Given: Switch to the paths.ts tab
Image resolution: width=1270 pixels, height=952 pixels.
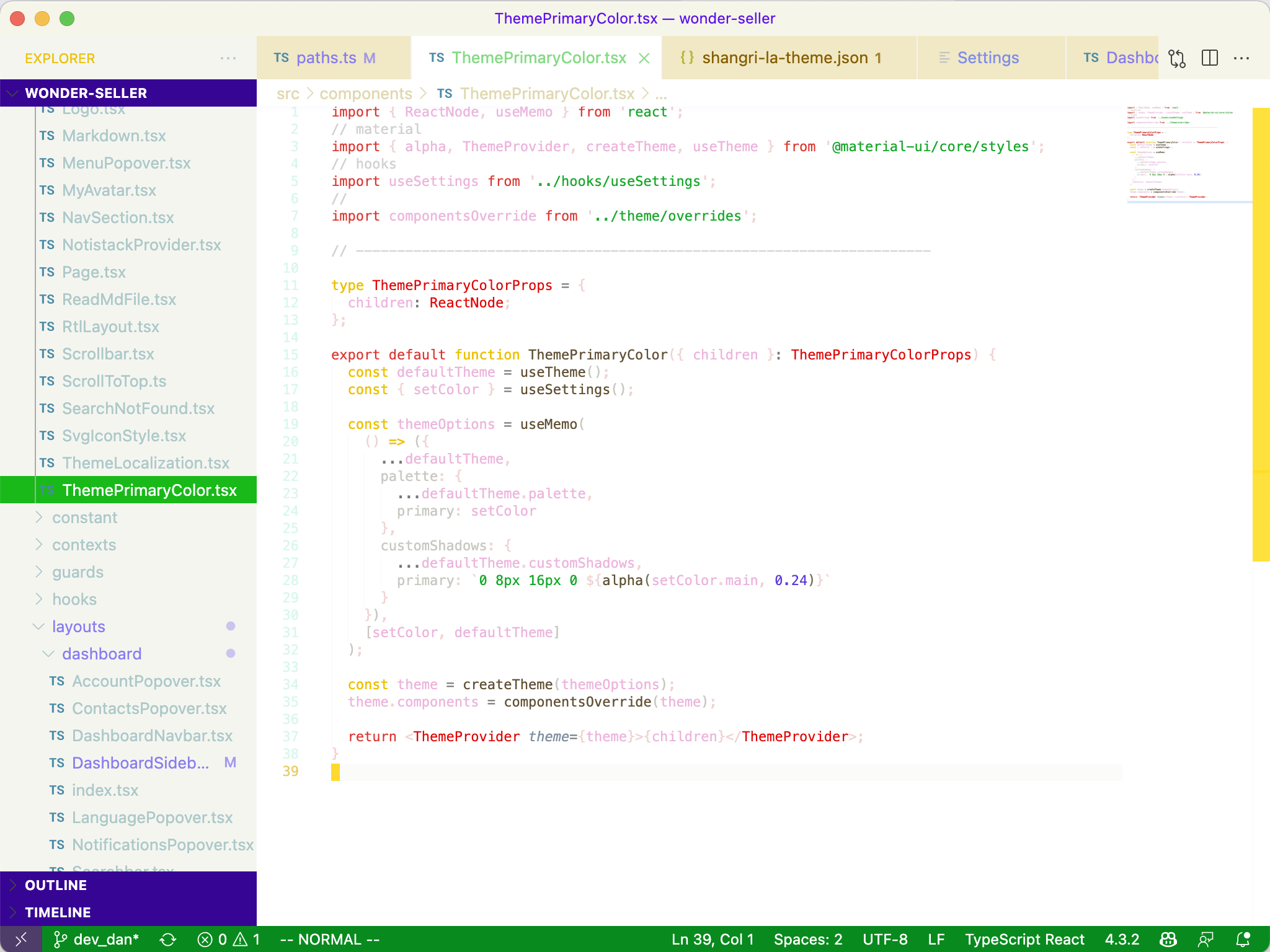Looking at the screenshot, I should point(326,58).
